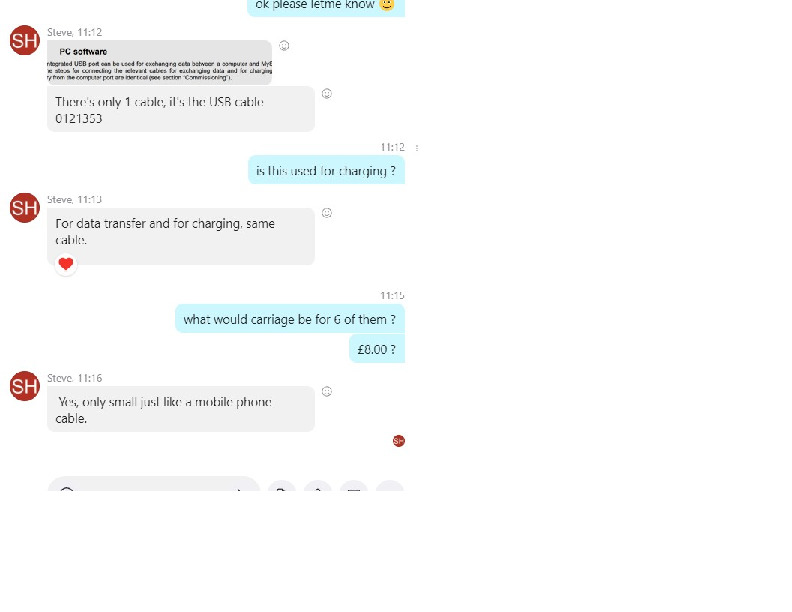The width and height of the screenshot is (792, 612).
Task: Click the small SH read receipt avatar
Action: [399, 441]
